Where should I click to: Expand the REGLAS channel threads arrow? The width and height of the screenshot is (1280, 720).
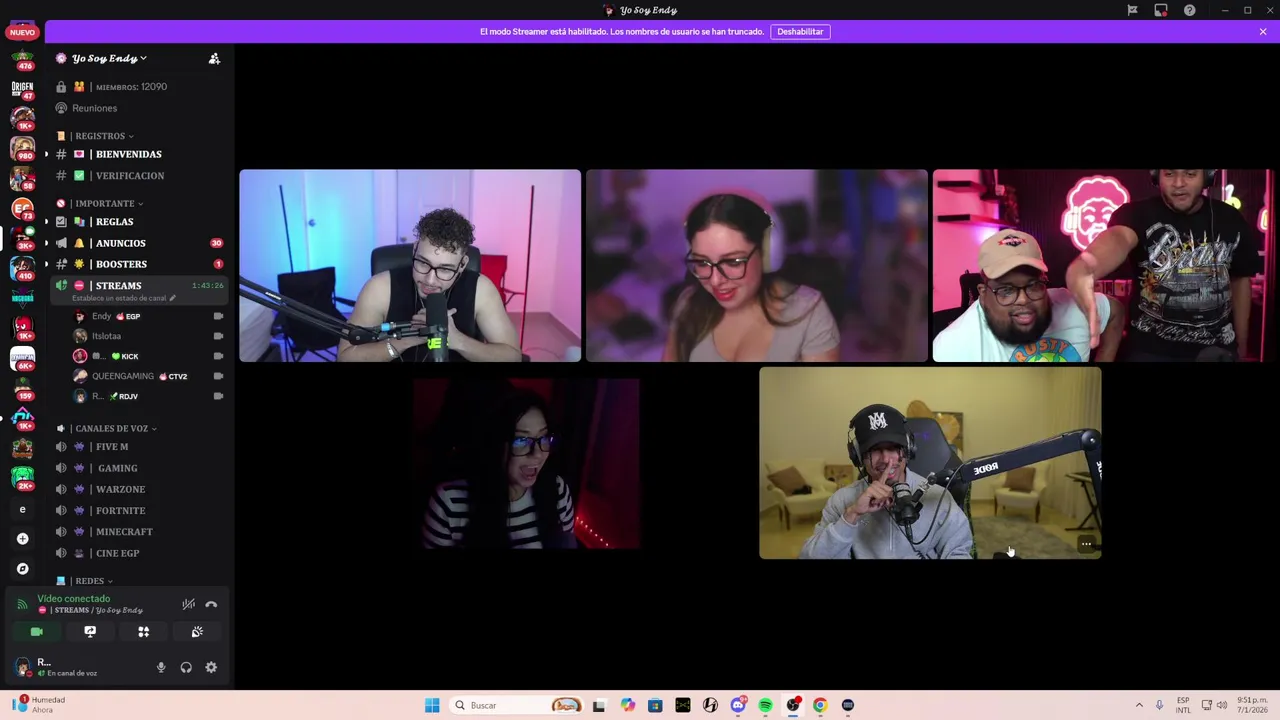[46, 222]
